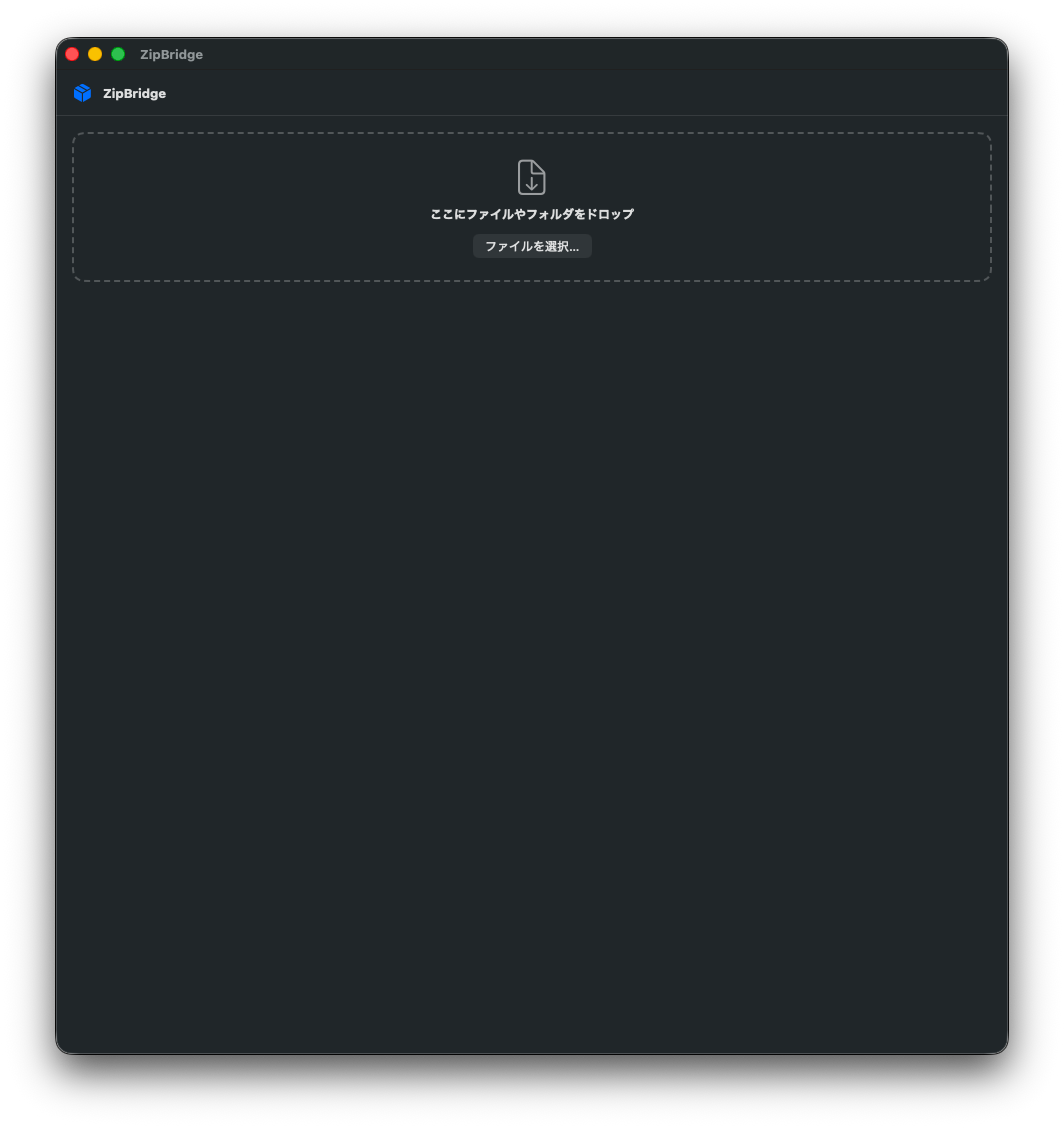Click empty space in the title bar
The image size is (1064, 1128).
(576, 54)
